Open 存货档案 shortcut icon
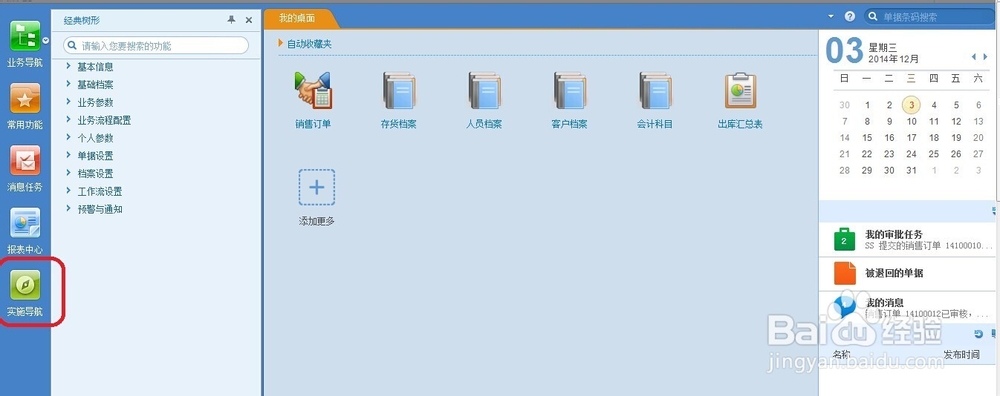 (x=399, y=91)
